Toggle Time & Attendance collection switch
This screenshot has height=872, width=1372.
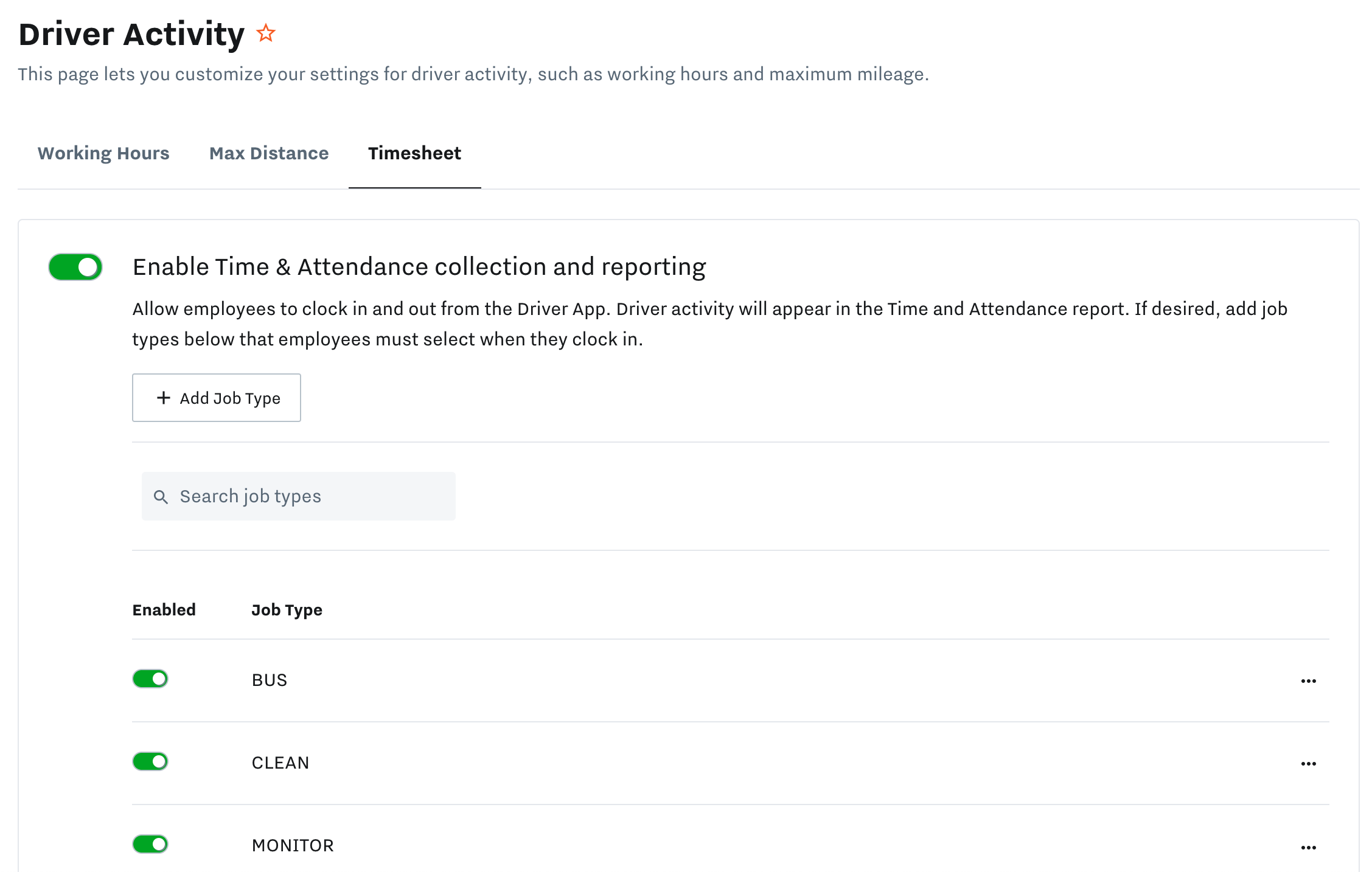point(75,267)
